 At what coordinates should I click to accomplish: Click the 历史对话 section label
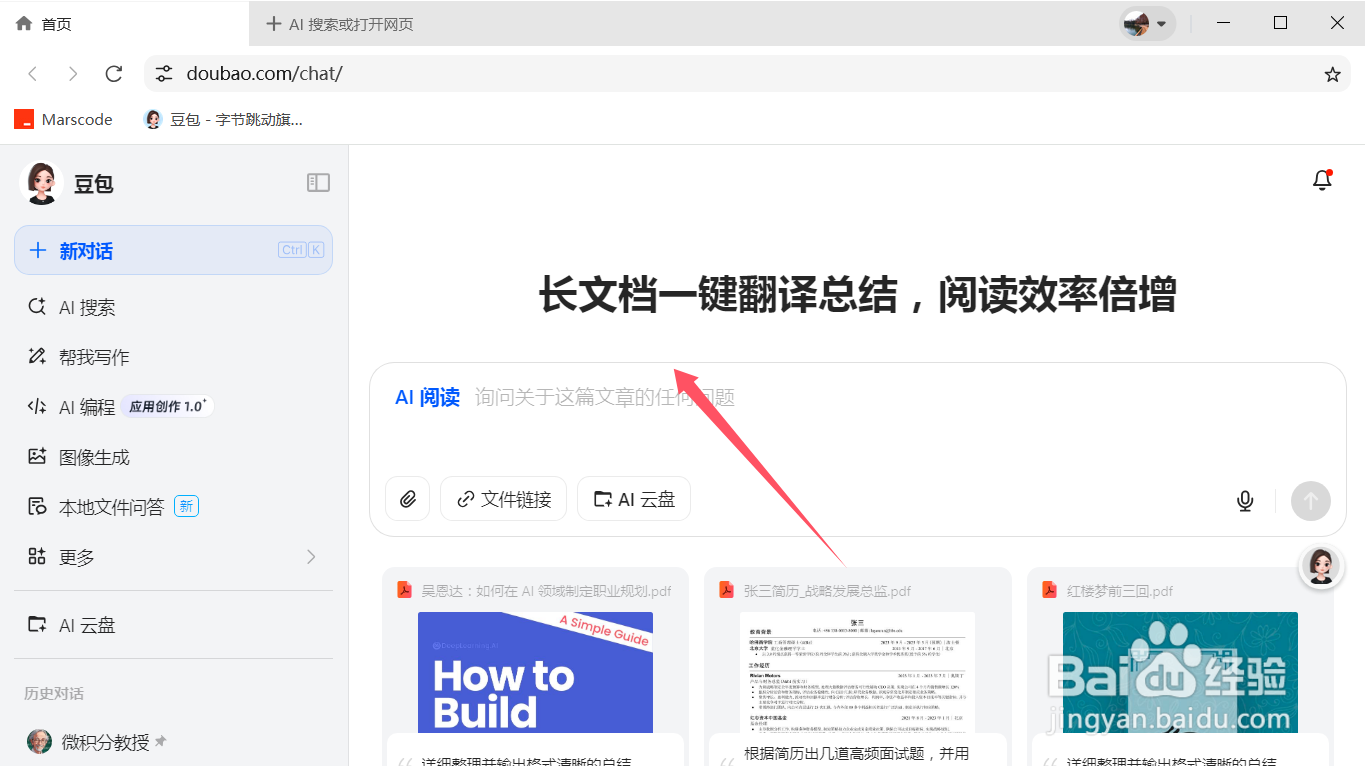pos(54,693)
